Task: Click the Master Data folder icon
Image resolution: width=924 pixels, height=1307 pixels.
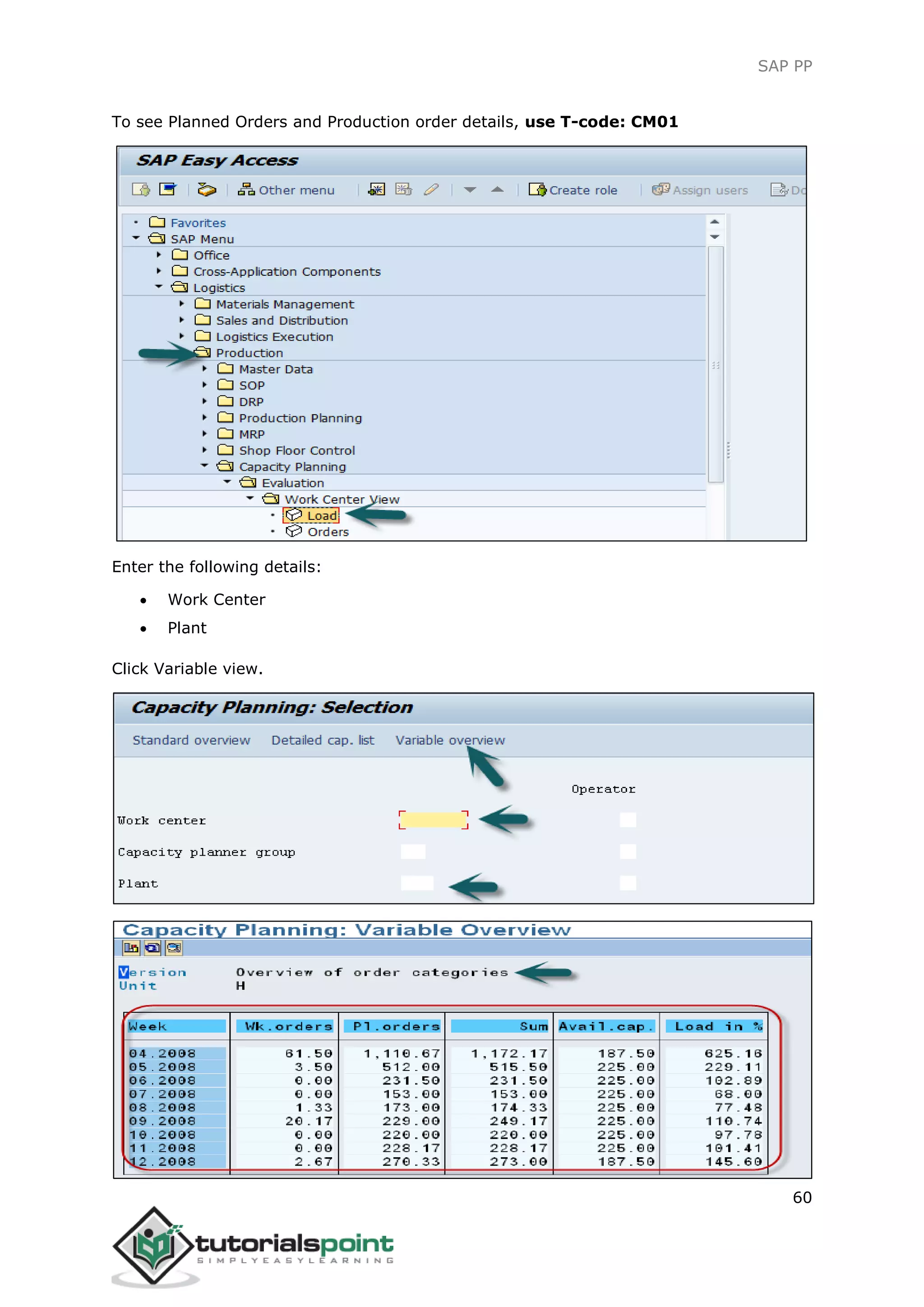Action: [x=225, y=368]
